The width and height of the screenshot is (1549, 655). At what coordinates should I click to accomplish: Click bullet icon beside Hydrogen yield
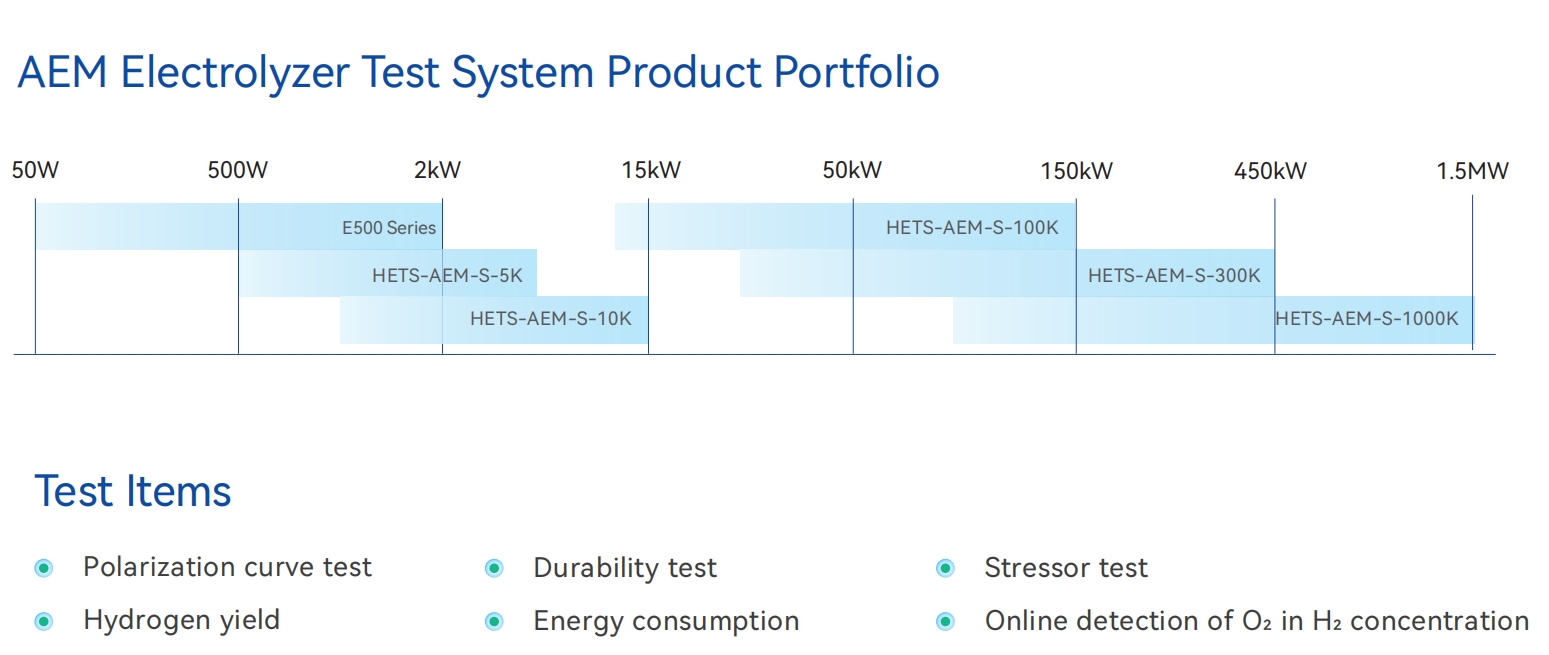[x=43, y=622]
